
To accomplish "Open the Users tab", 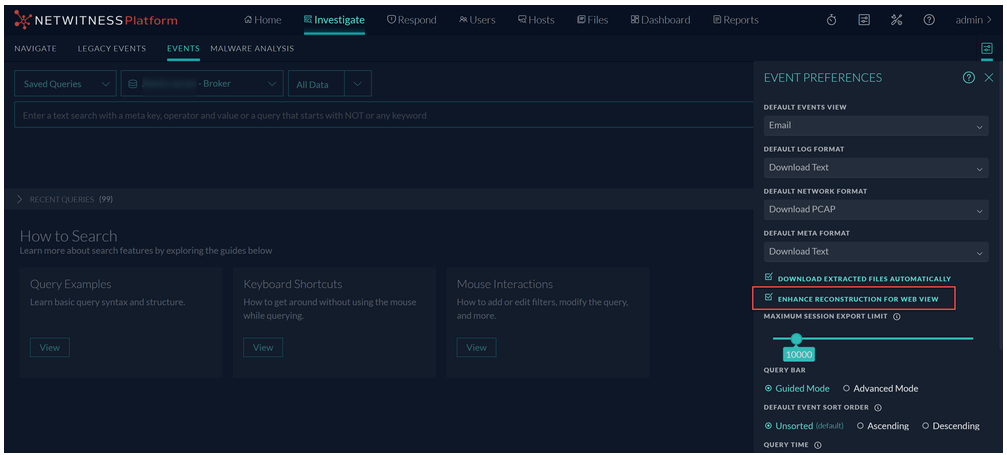I will click(x=477, y=20).
